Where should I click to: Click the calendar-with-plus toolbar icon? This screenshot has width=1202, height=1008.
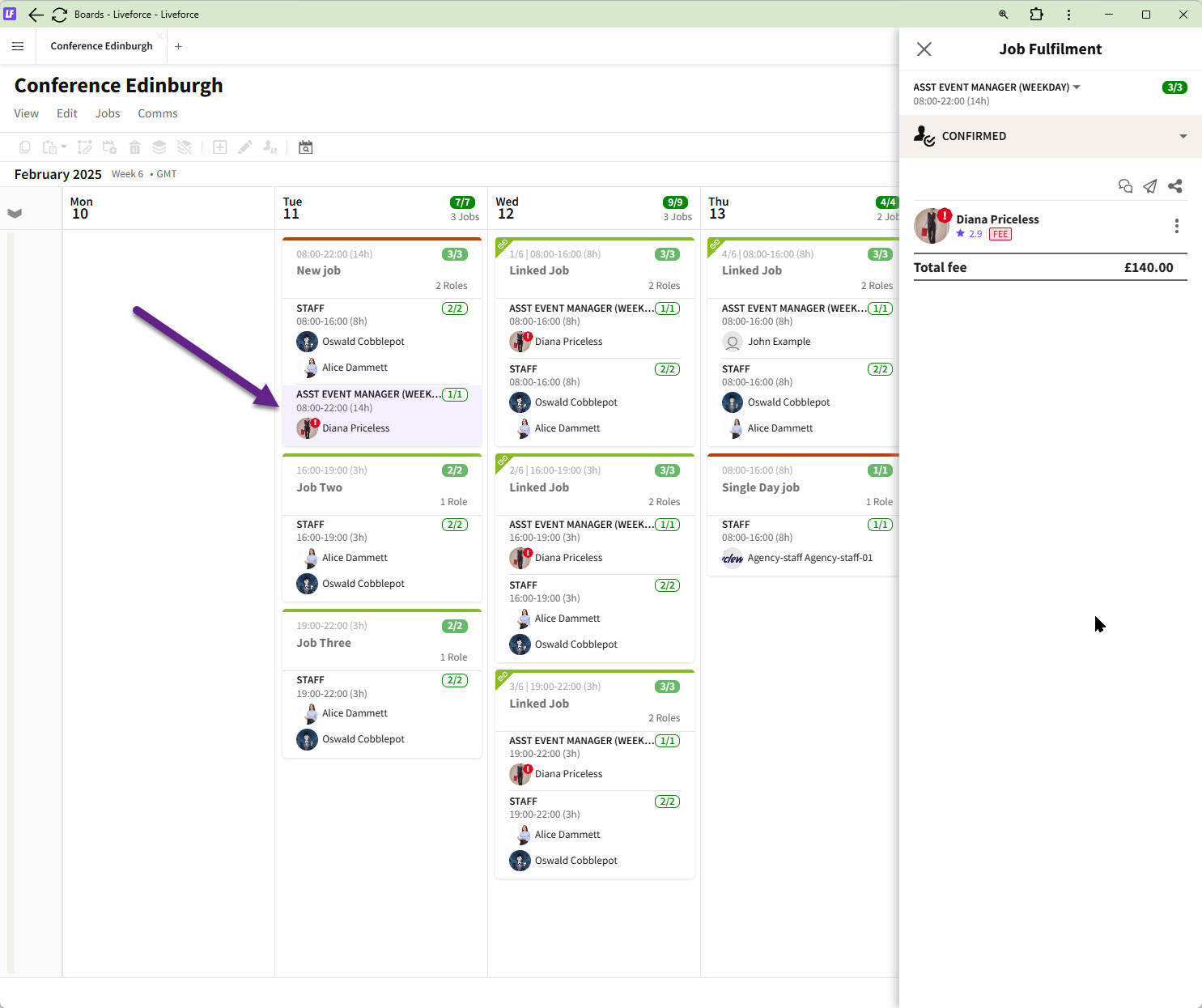[110, 147]
